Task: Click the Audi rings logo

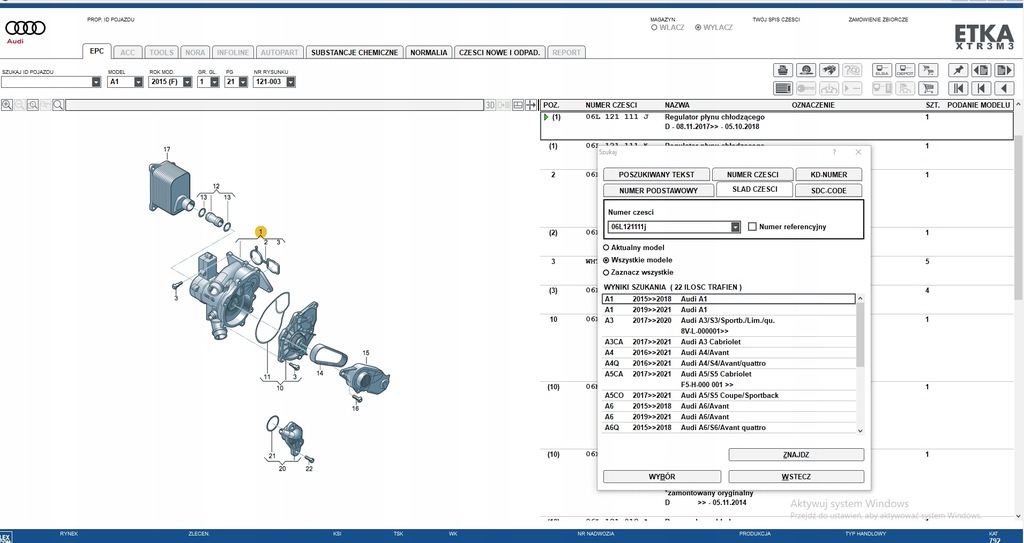Action: point(25,28)
